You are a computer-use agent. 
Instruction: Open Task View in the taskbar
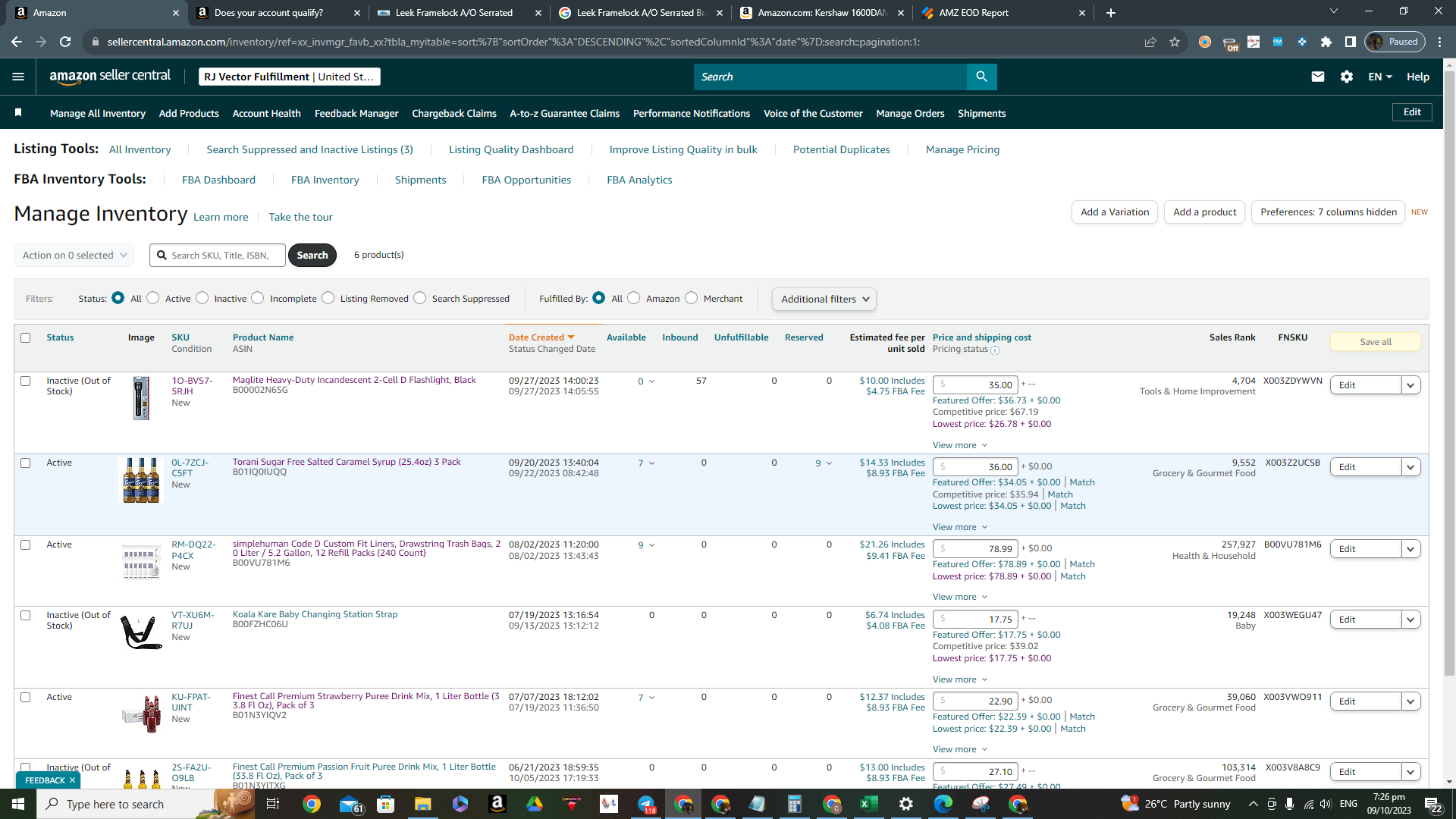pyautogui.click(x=273, y=804)
